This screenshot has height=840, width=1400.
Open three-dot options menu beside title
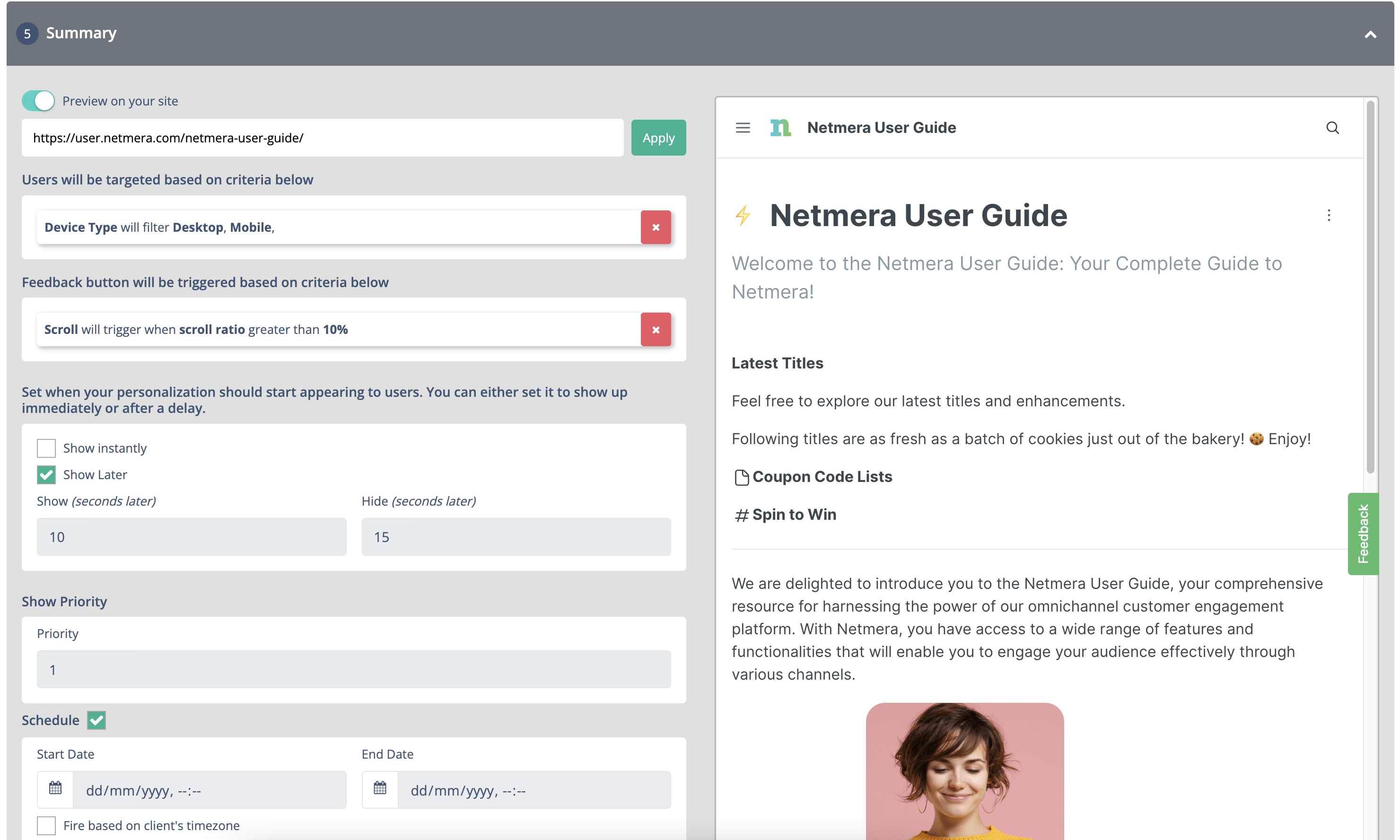(1329, 215)
